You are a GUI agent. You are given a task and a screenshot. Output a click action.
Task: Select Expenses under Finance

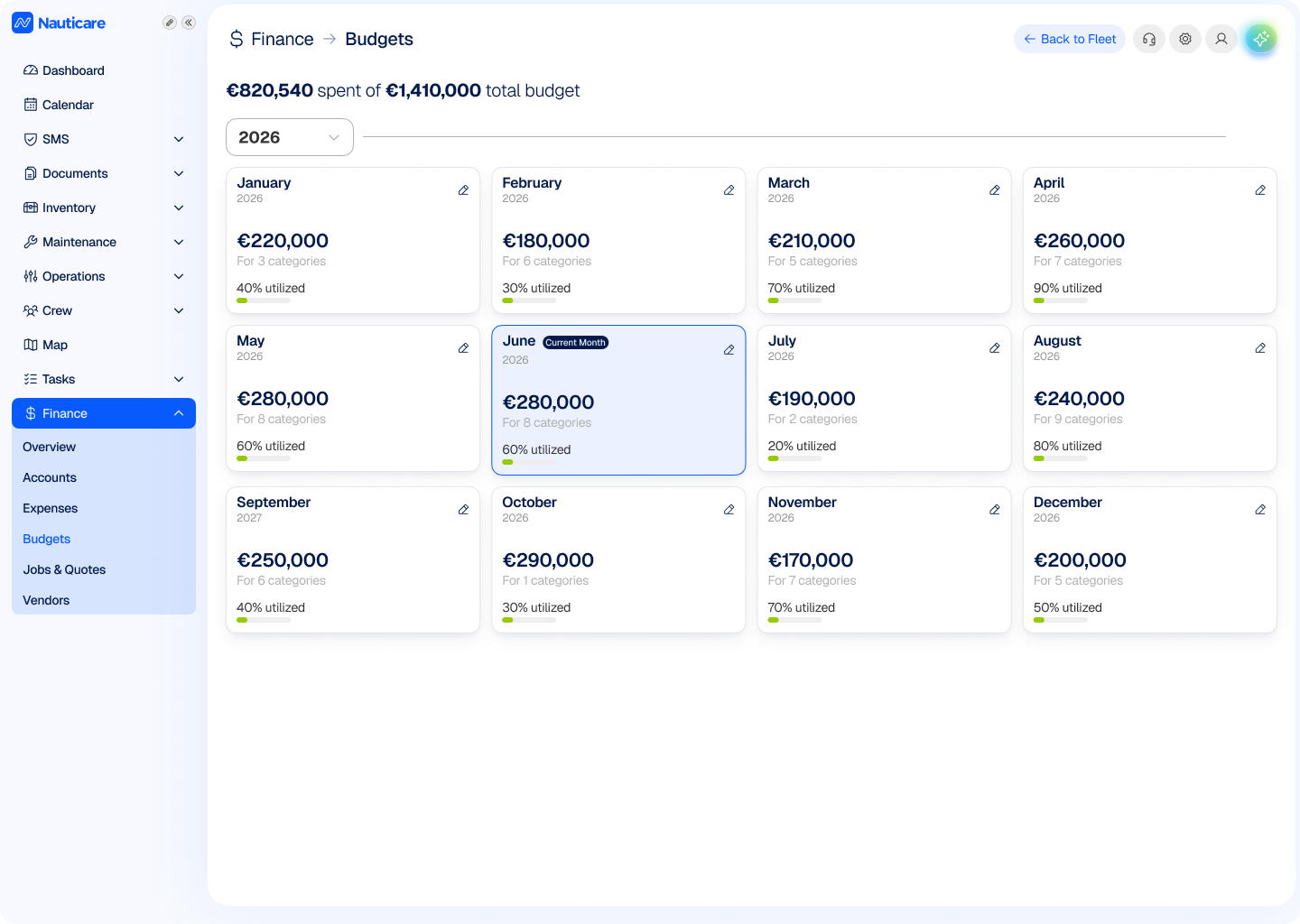(51, 508)
